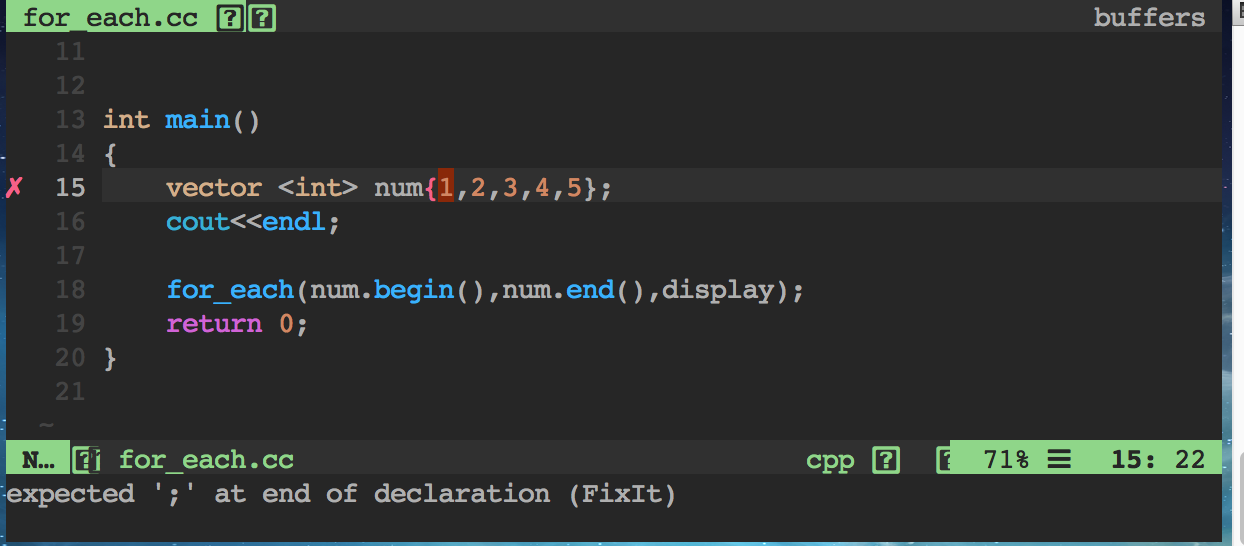Click the main function name on line 13
This screenshot has height=546, width=1244.
(x=198, y=120)
